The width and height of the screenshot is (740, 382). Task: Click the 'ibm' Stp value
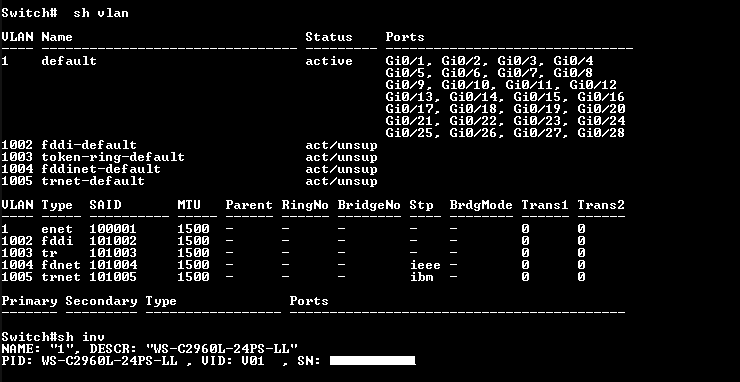421,277
